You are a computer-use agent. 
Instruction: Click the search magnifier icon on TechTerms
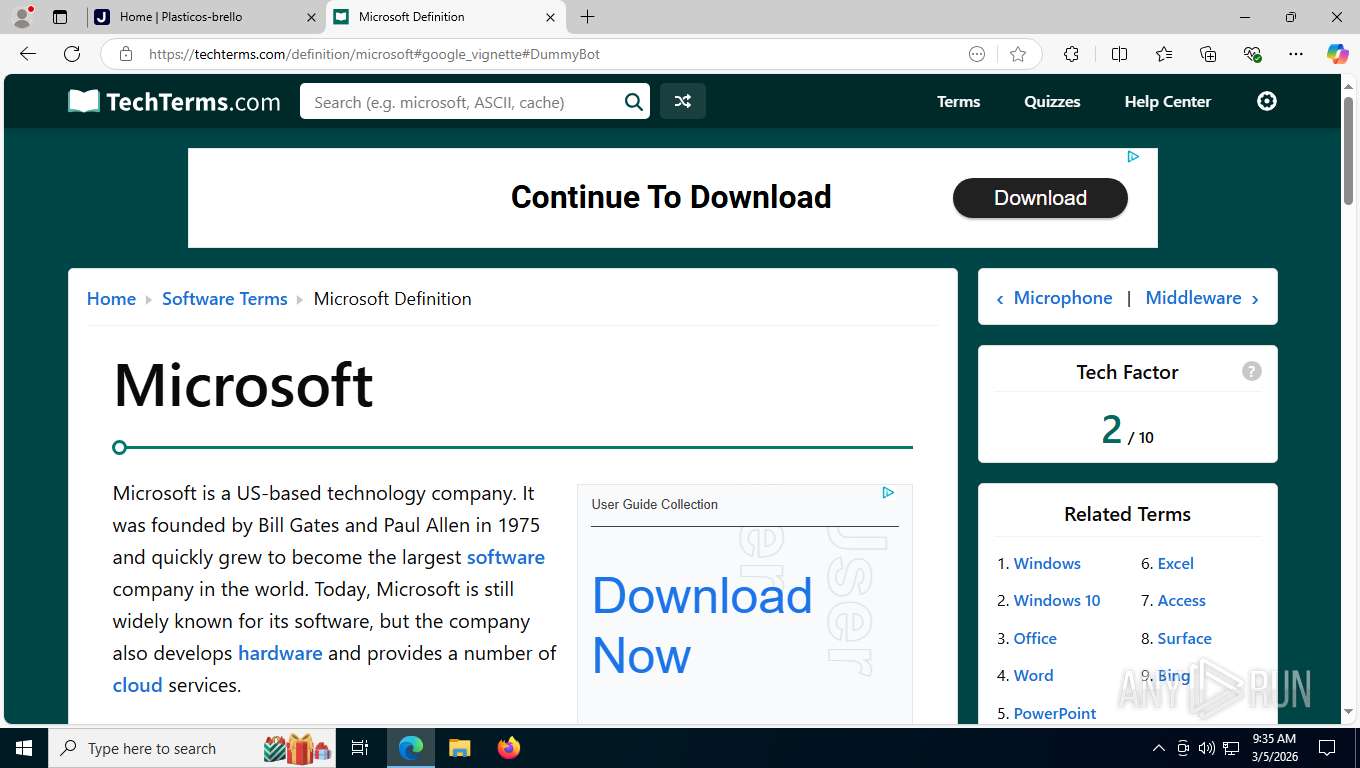tap(633, 101)
